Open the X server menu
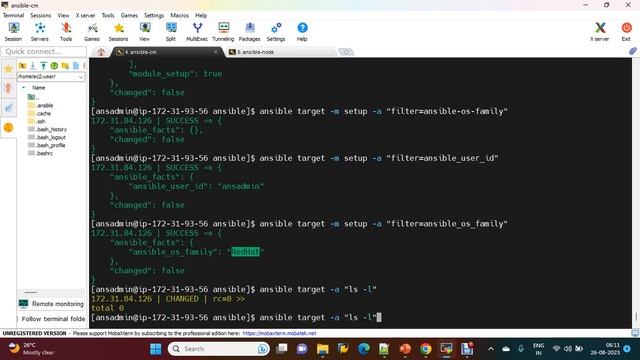The height and width of the screenshot is (360, 640). [x=85, y=16]
